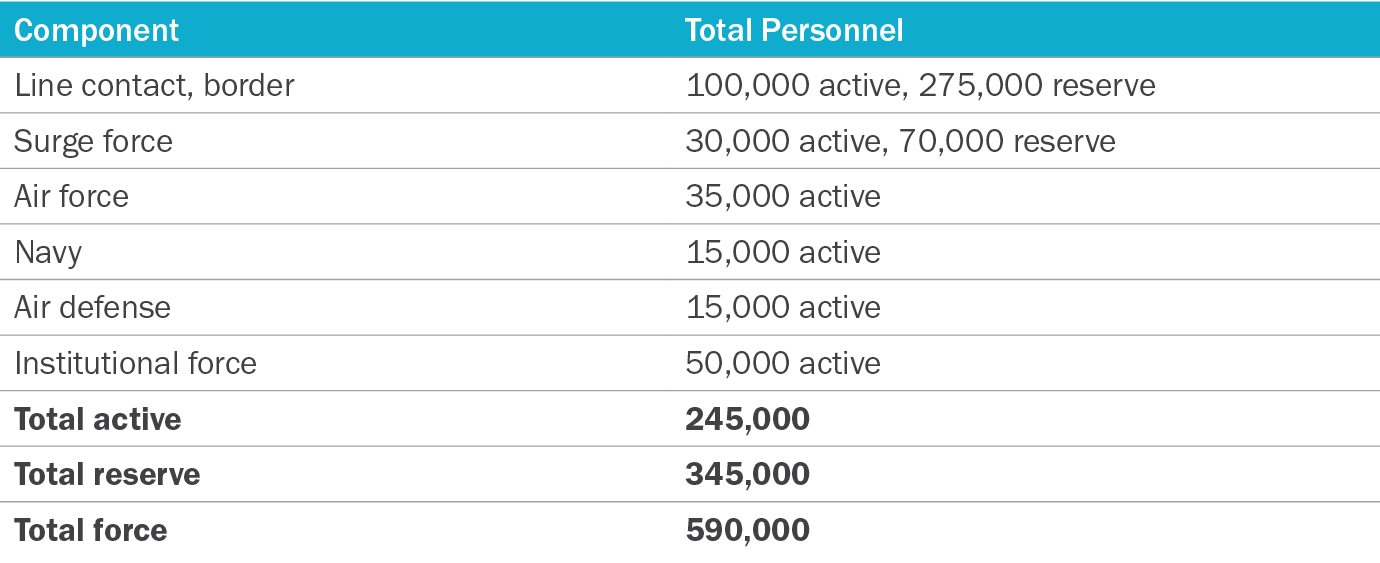Select the 'Navy' row label
Image resolution: width=1380 pixels, height=563 pixels.
tap(48, 252)
